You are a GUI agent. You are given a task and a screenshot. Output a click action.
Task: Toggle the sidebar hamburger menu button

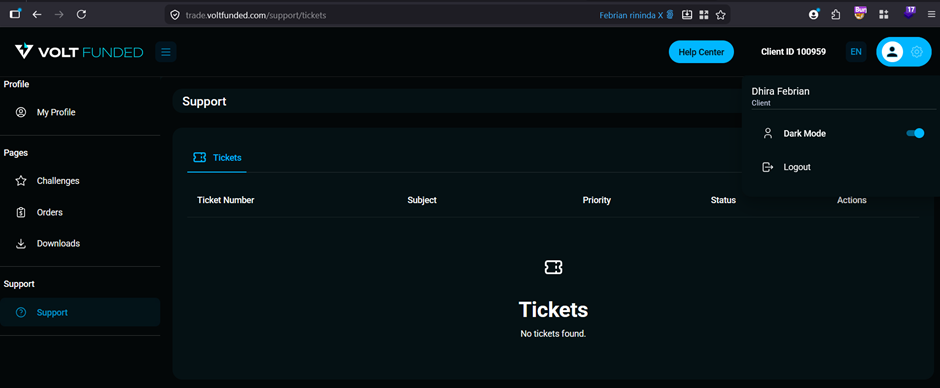166,52
